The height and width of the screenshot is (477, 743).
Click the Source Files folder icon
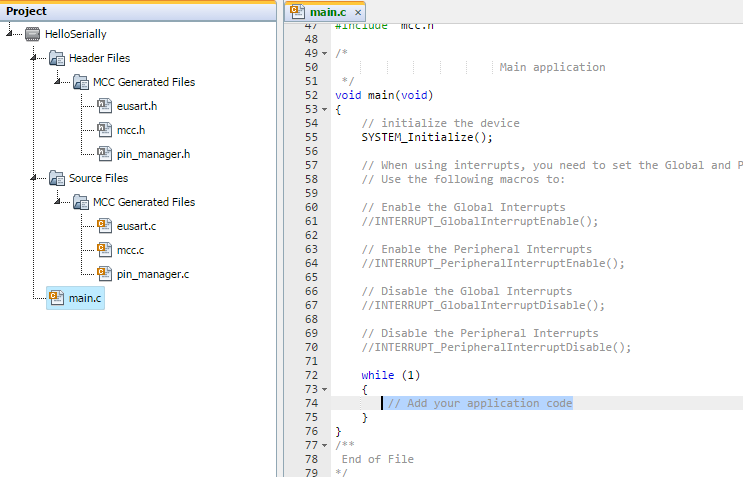(57, 178)
